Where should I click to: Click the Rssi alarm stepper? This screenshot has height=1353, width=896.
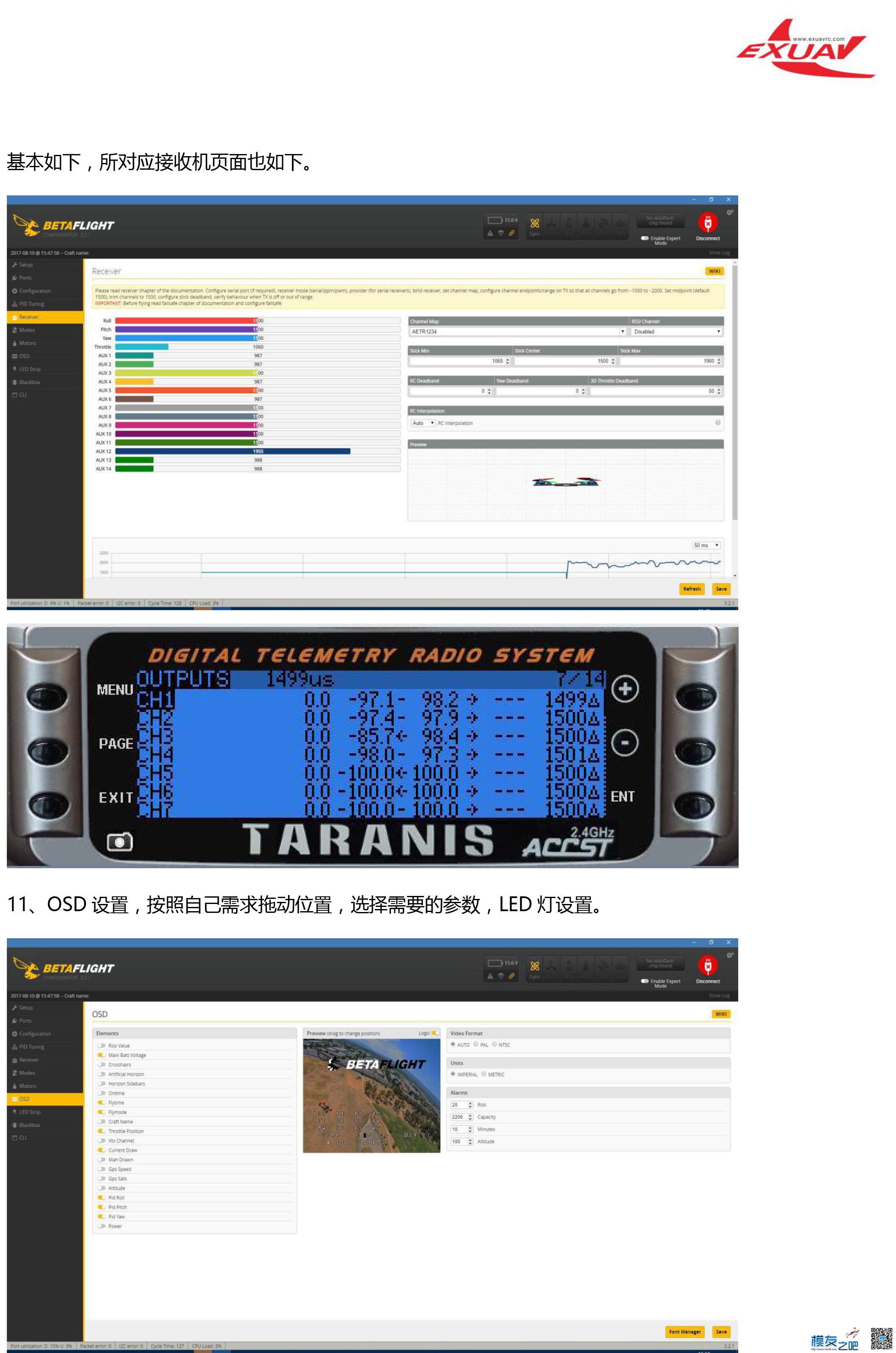[x=470, y=1105]
